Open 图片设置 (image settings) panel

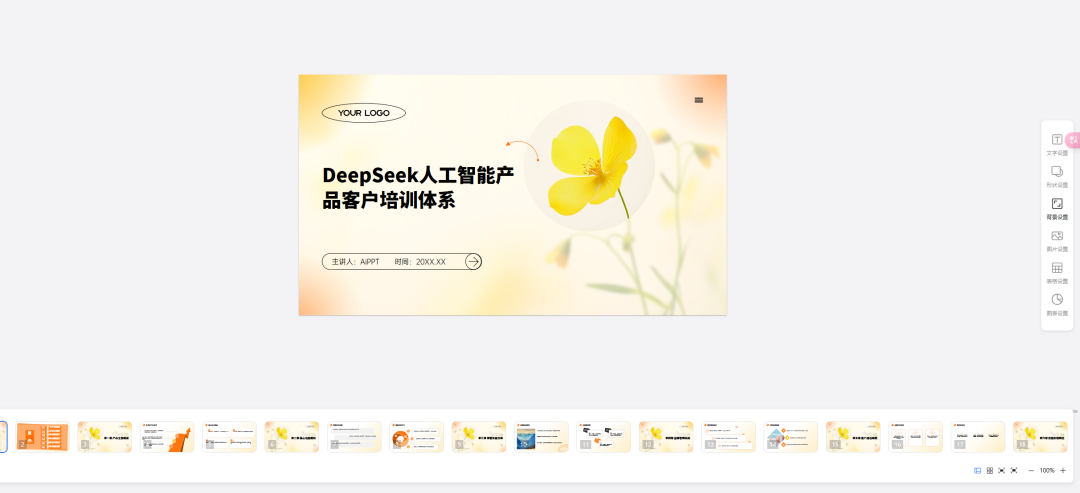[1057, 241]
